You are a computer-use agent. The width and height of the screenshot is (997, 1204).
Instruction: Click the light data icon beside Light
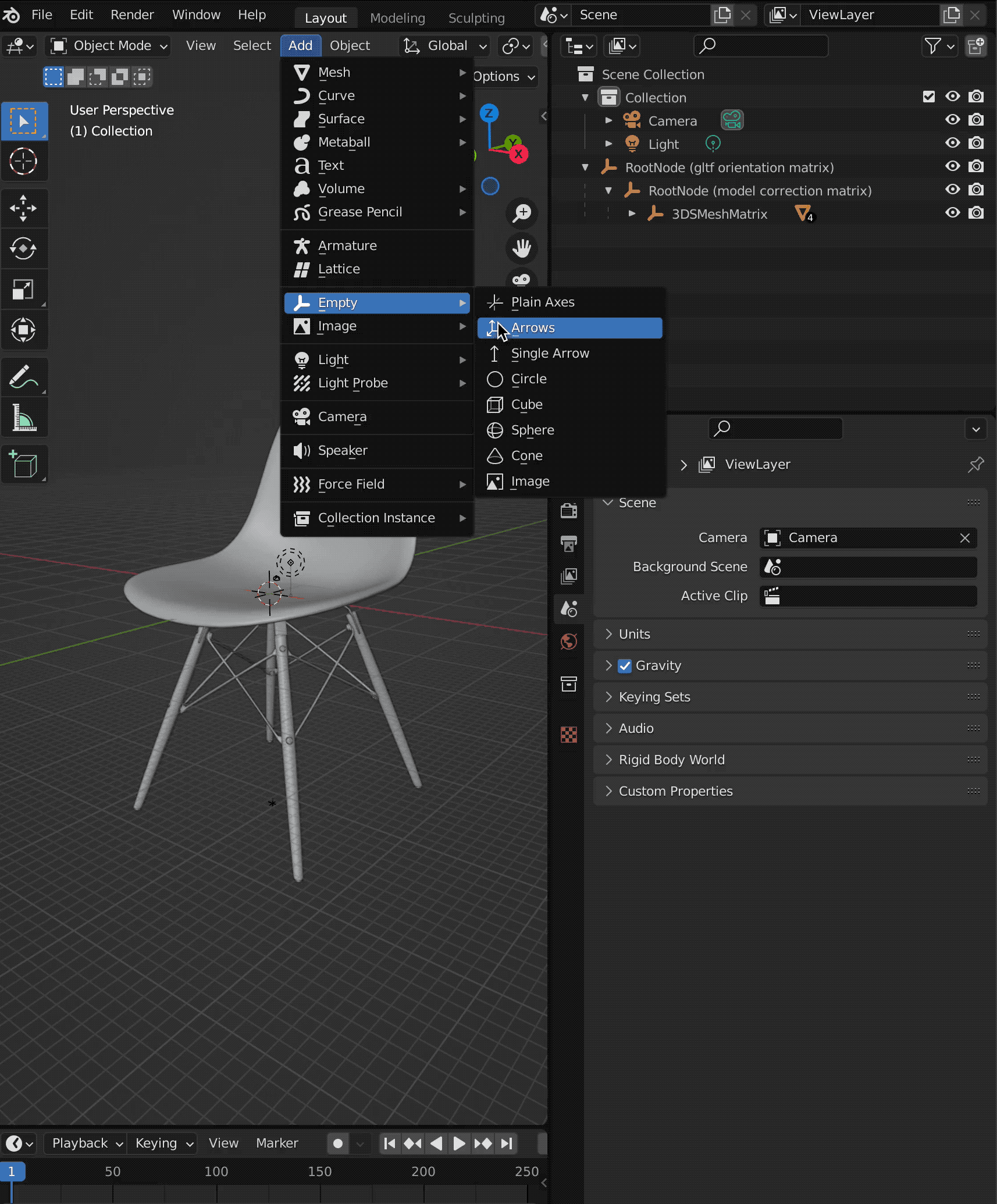(x=713, y=144)
